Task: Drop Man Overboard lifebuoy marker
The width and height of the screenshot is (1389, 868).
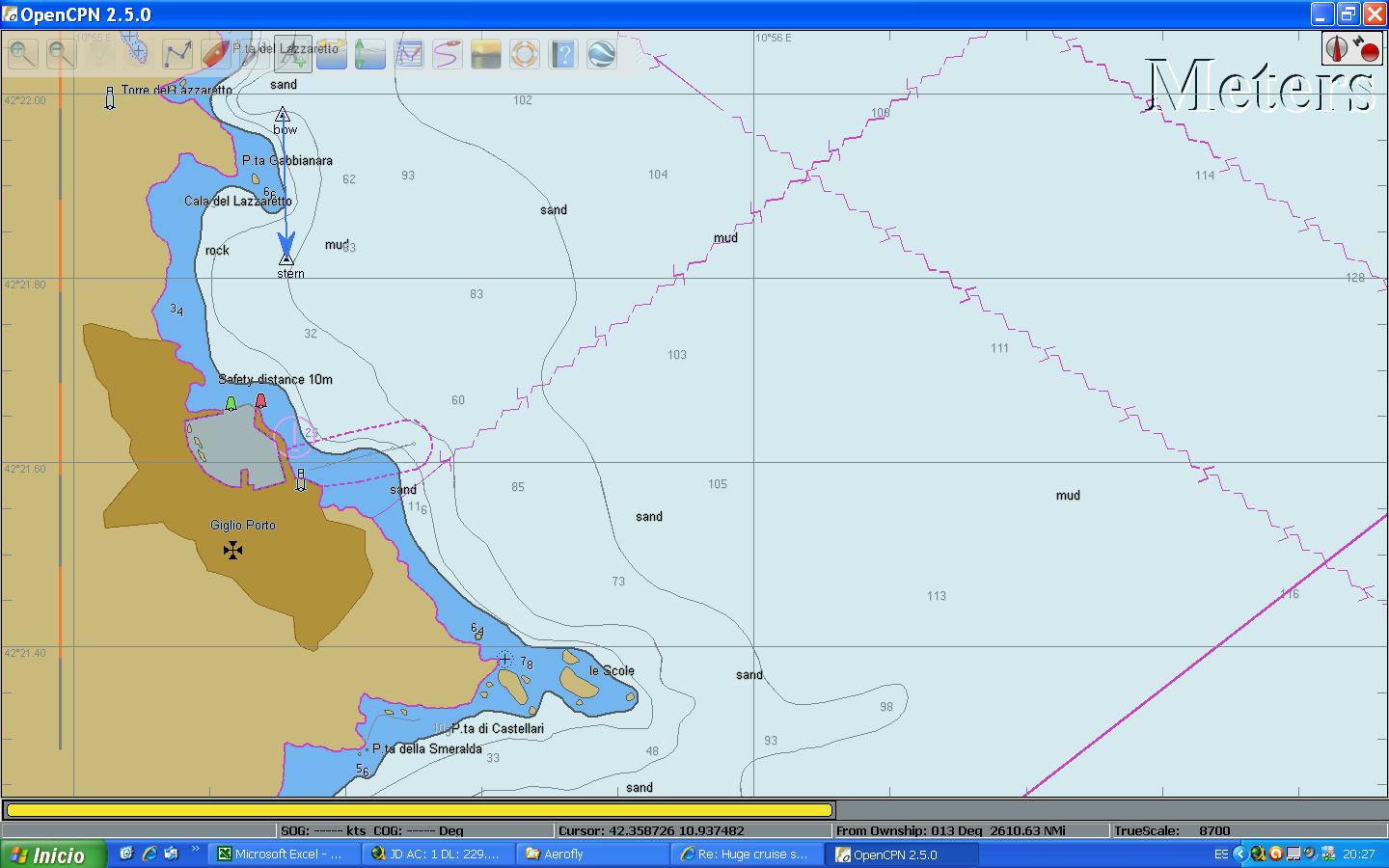Action: (x=525, y=54)
